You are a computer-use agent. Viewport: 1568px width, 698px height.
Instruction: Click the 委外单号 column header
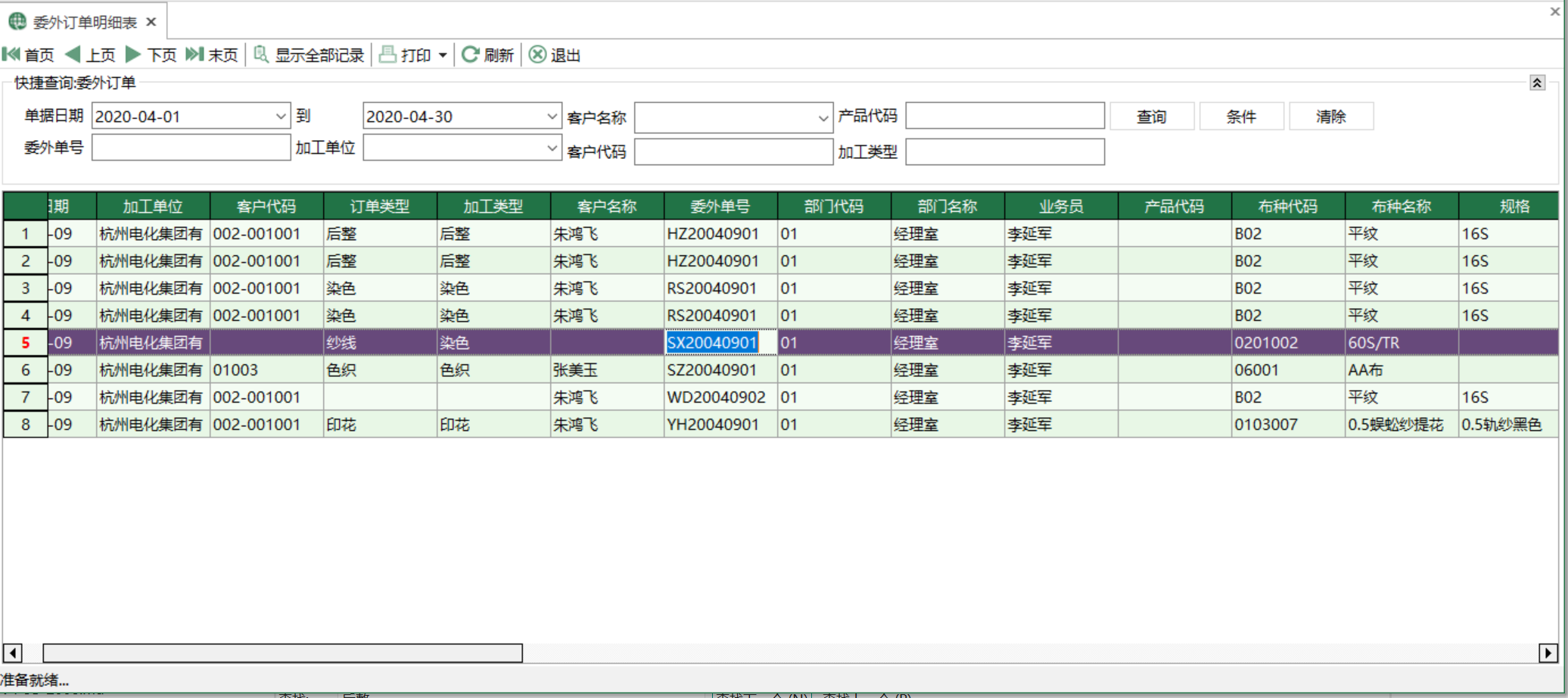(x=720, y=206)
